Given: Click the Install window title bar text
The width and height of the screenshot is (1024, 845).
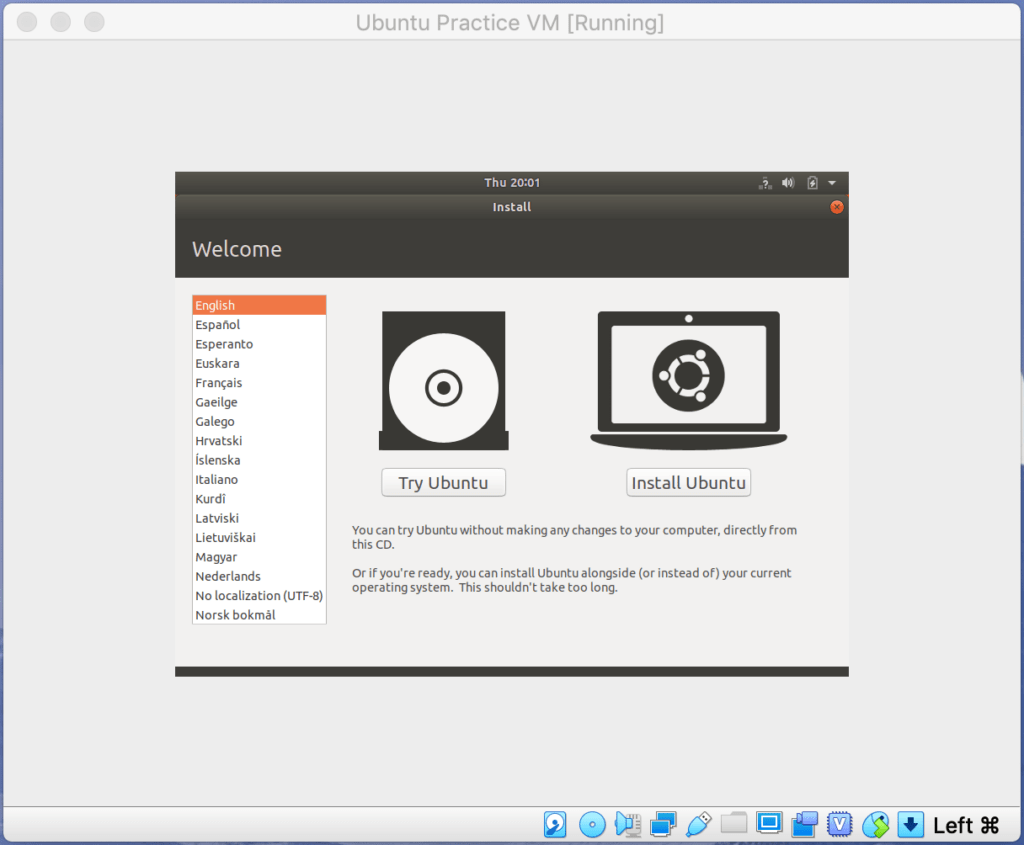Looking at the screenshot, I should click(x=512, y=207).
